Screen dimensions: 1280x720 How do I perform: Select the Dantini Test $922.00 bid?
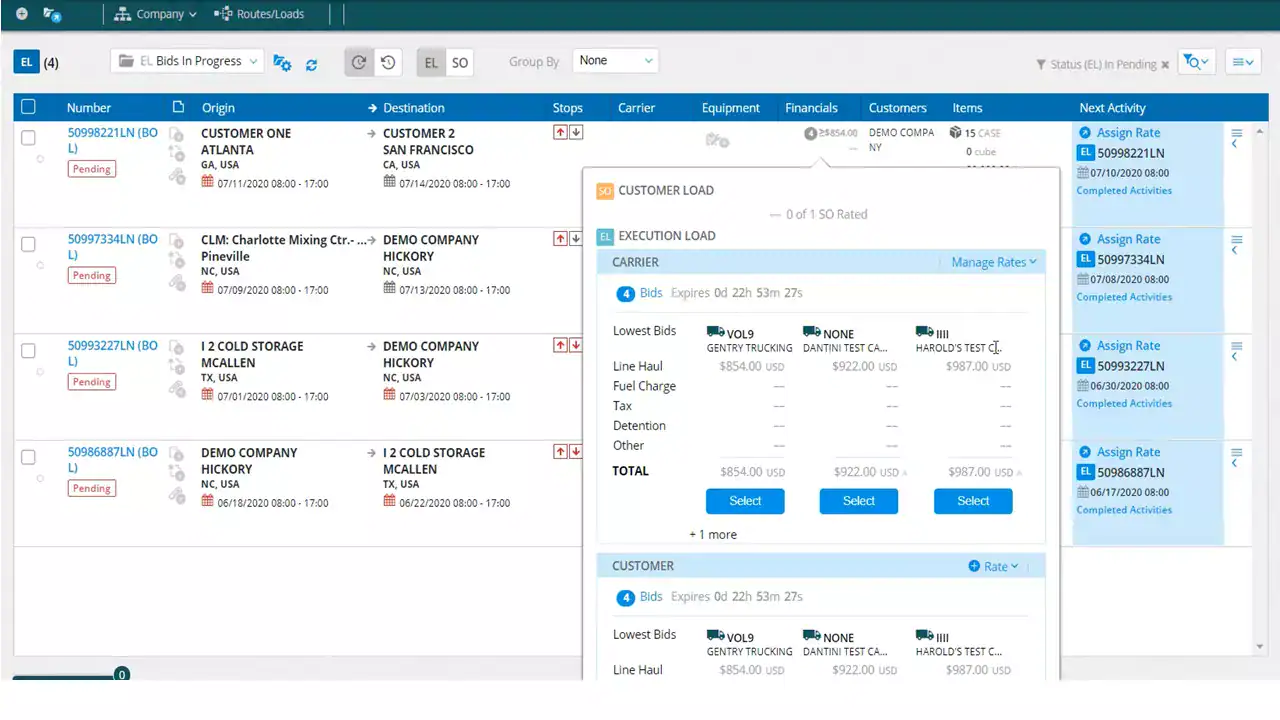[859, 501]
